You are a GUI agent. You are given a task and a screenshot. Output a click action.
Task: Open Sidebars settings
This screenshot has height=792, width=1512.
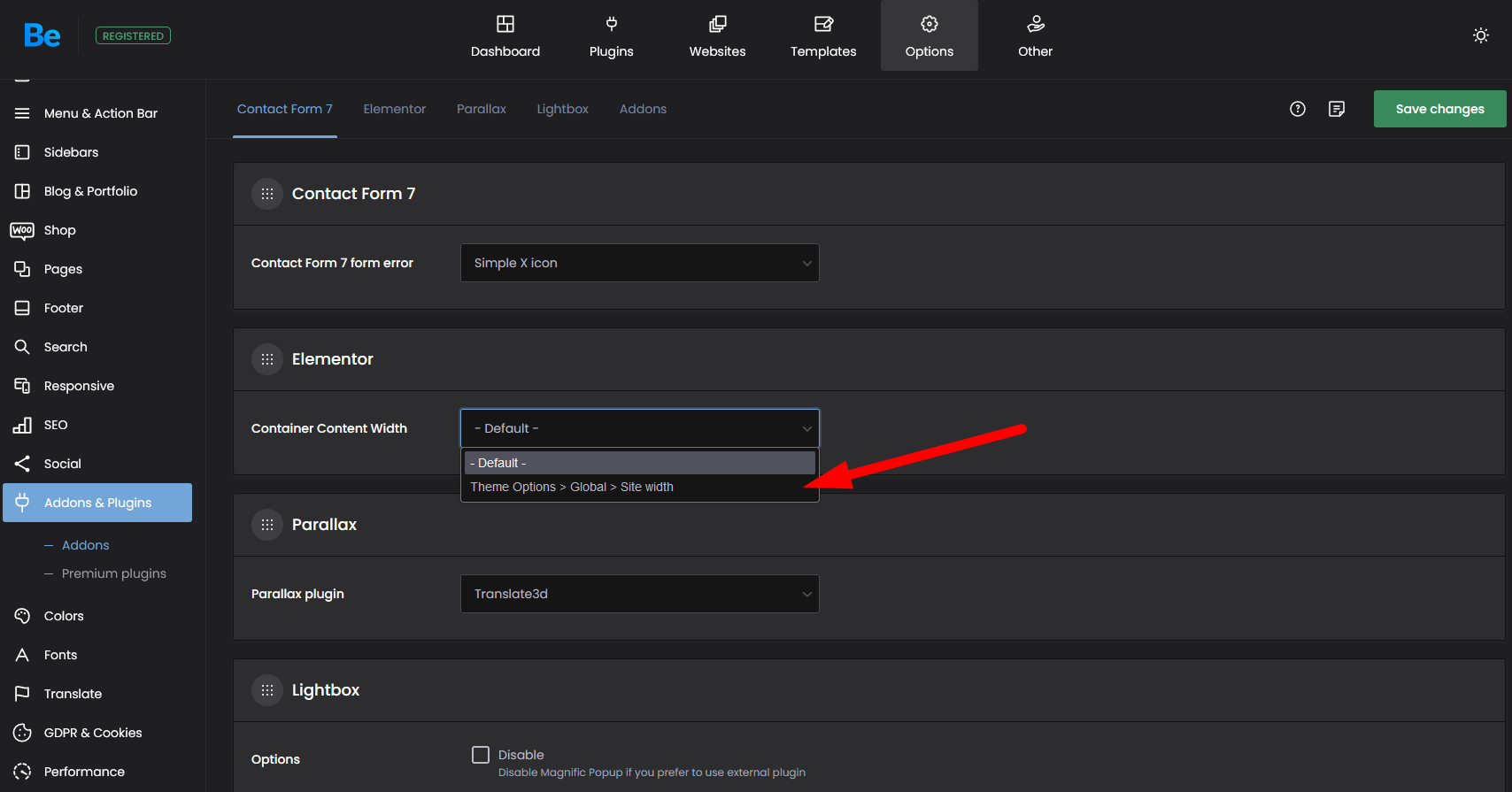97,152
